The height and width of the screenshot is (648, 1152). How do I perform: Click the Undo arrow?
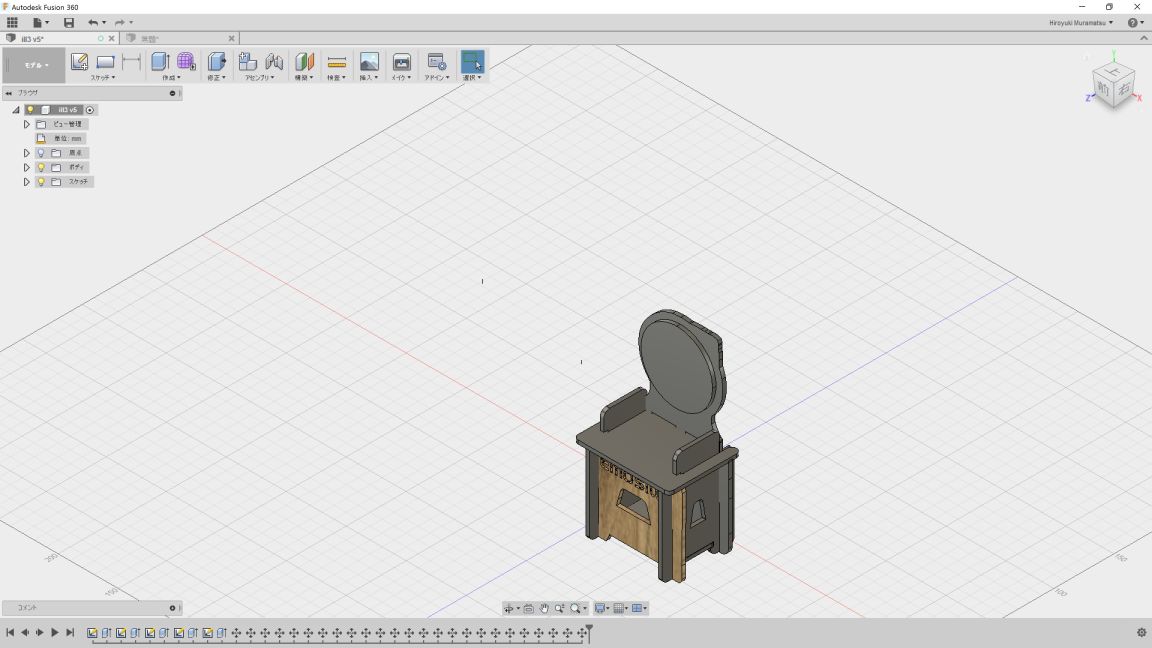pos(93,23)
